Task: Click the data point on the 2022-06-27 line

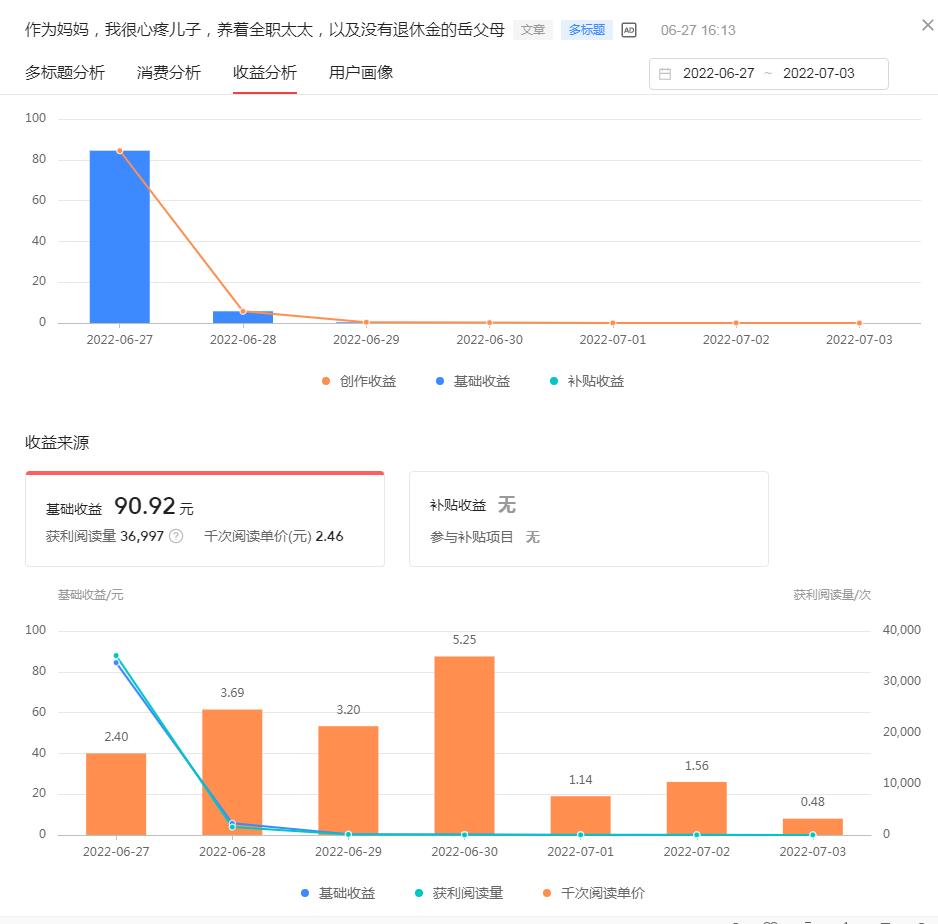Action: [x=120, y=149]
